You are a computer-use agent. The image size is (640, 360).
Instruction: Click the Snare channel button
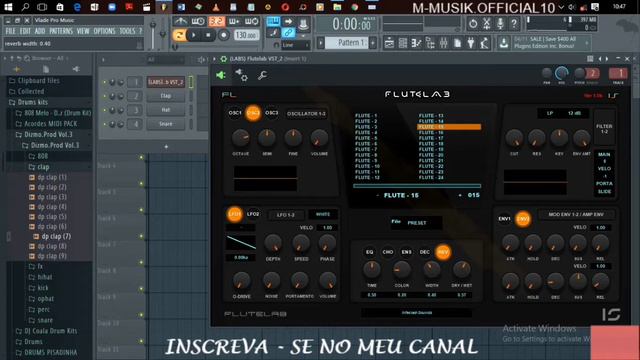tap(166, 124)
